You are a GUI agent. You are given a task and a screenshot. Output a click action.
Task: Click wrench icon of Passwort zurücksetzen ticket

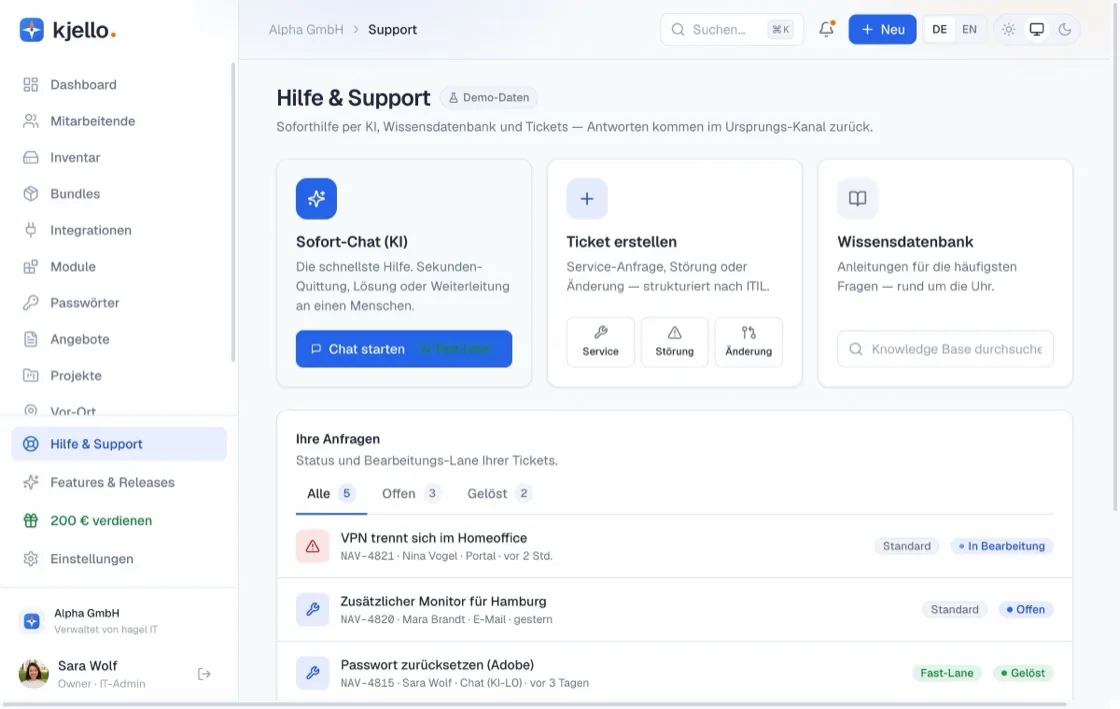[313, 673]
